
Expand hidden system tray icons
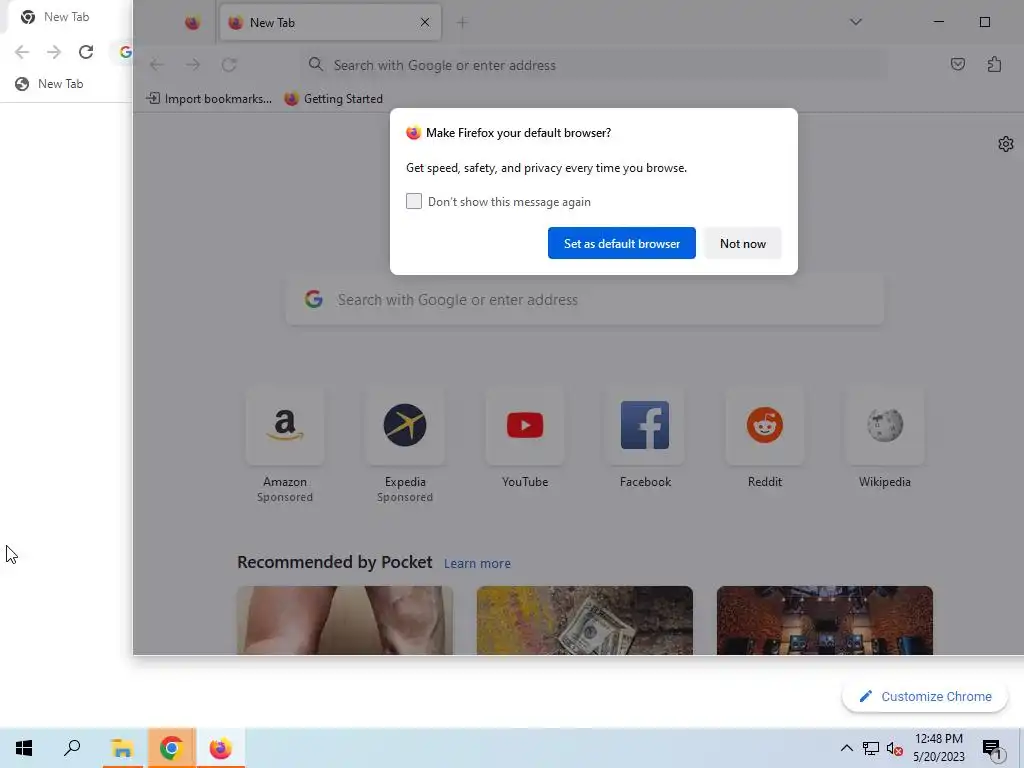[846, 748]
